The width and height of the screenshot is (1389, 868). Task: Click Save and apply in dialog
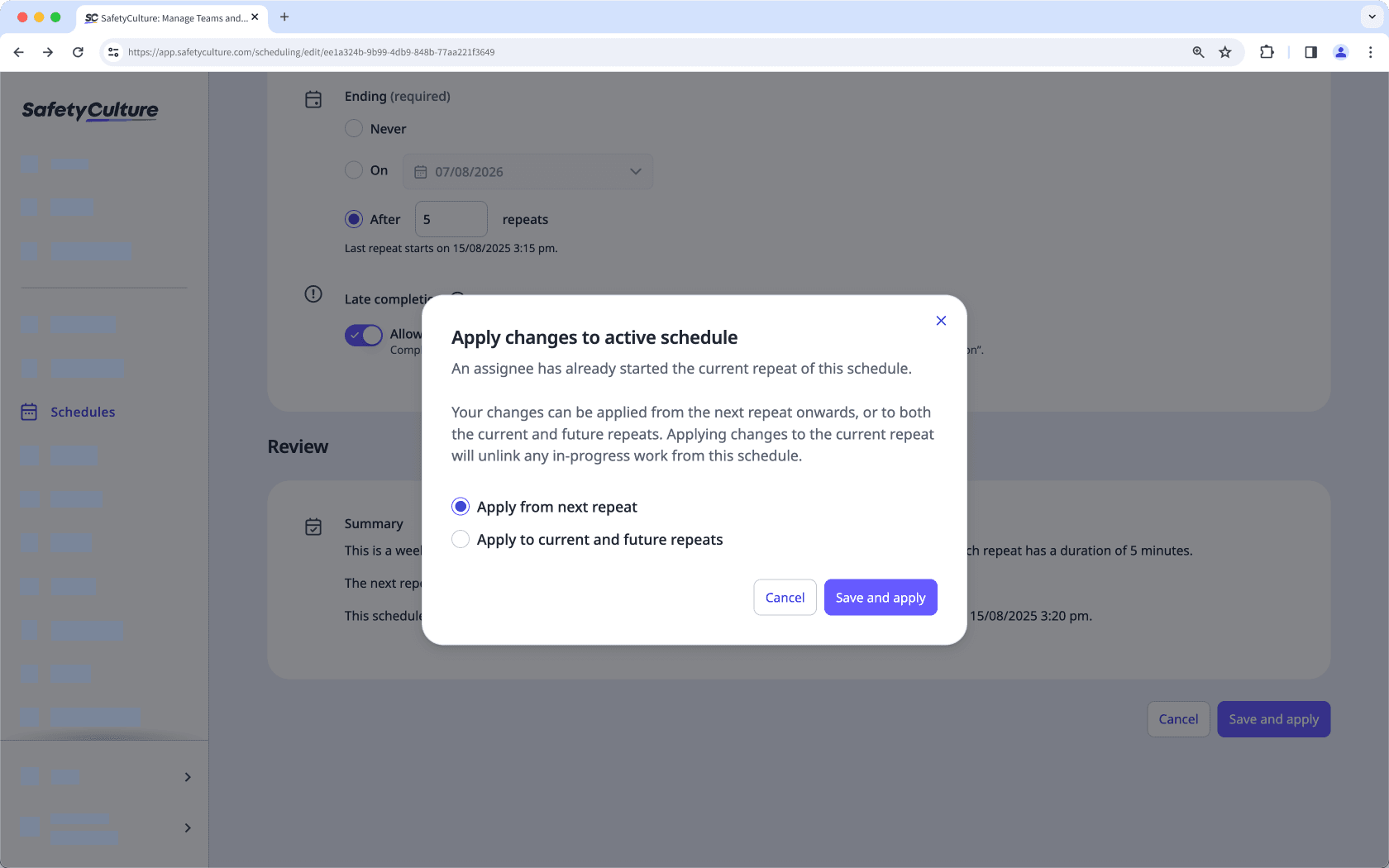pos(880,598)
